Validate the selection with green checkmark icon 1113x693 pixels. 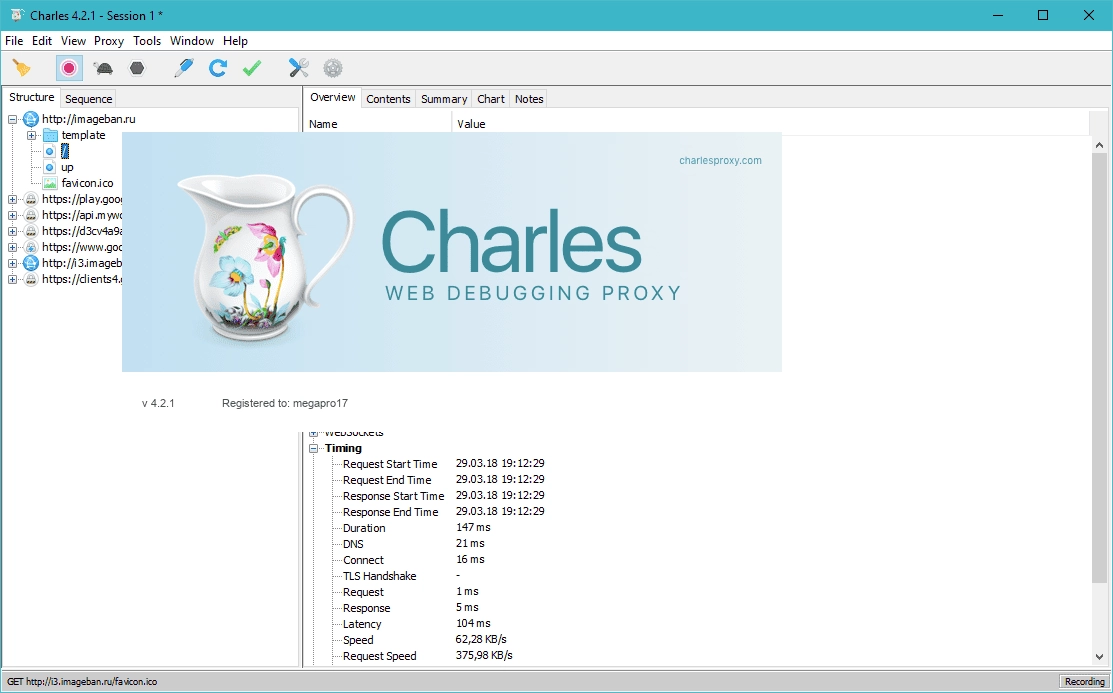click(x=252, y=68)
